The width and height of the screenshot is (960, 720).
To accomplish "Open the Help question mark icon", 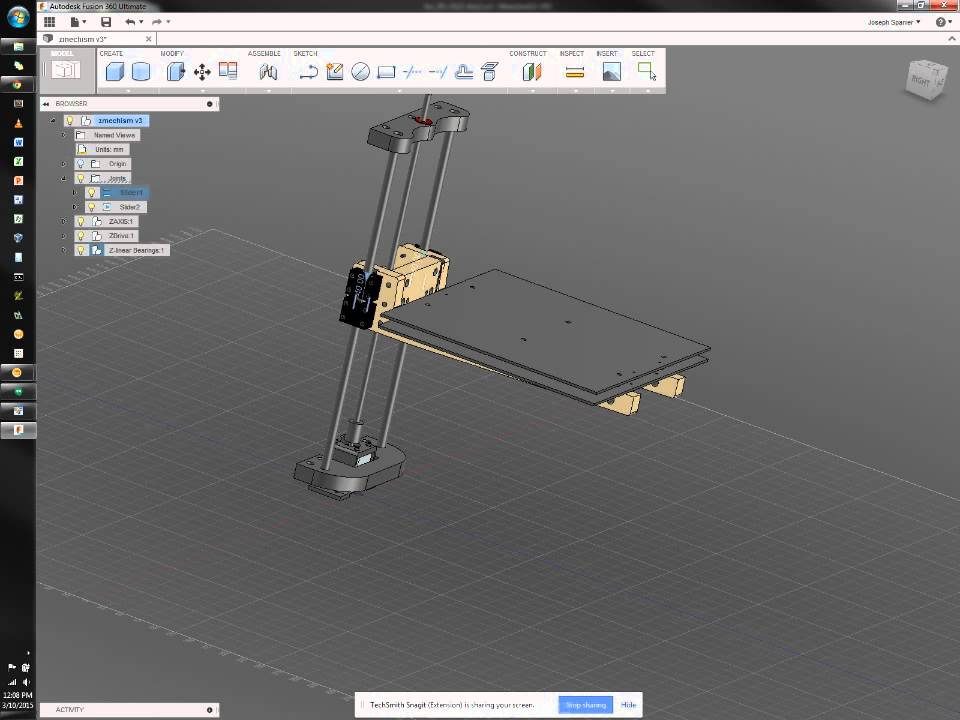I will (x=940, y=22).
